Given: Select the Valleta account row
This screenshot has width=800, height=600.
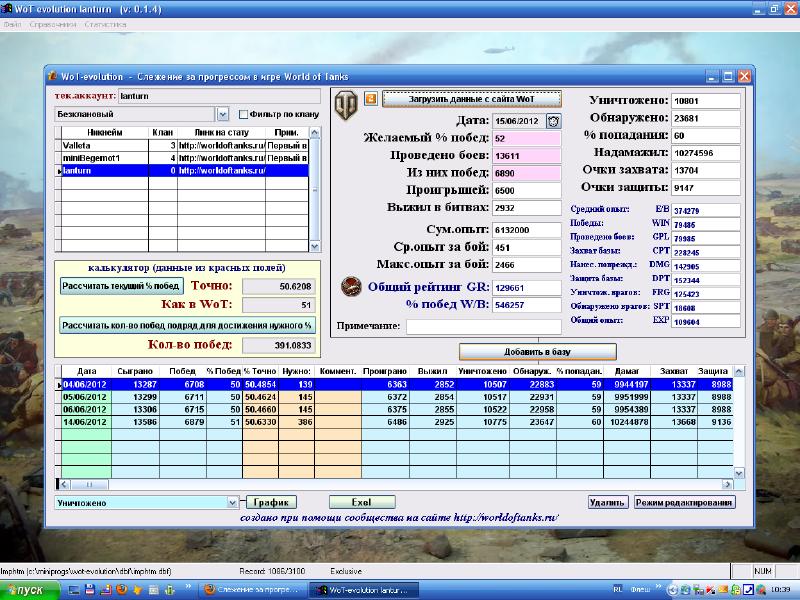Looking at the screenshot, I should (x=185, y=145).
